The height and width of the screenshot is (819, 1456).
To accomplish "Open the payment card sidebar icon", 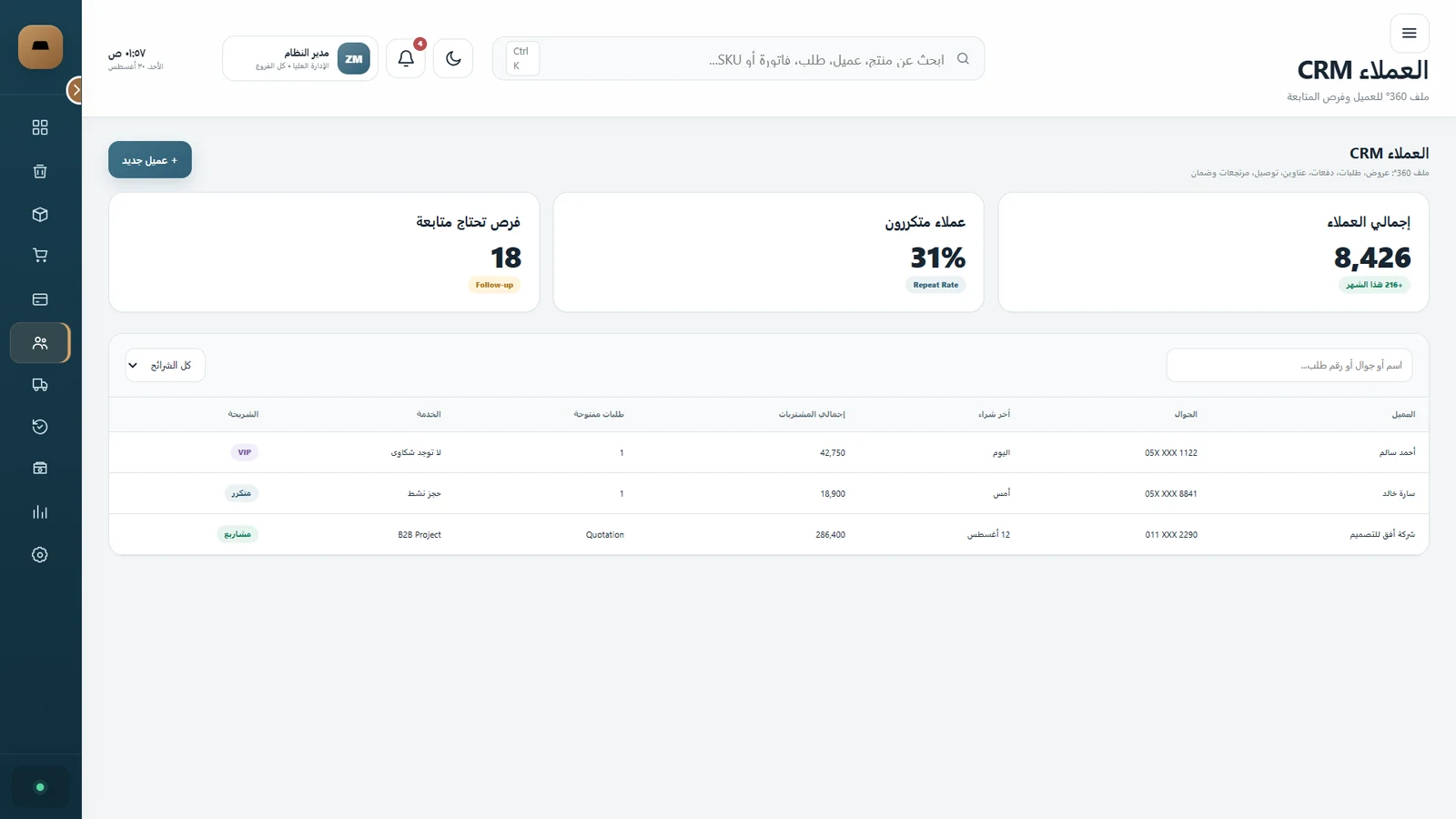I will click(40, 299).
